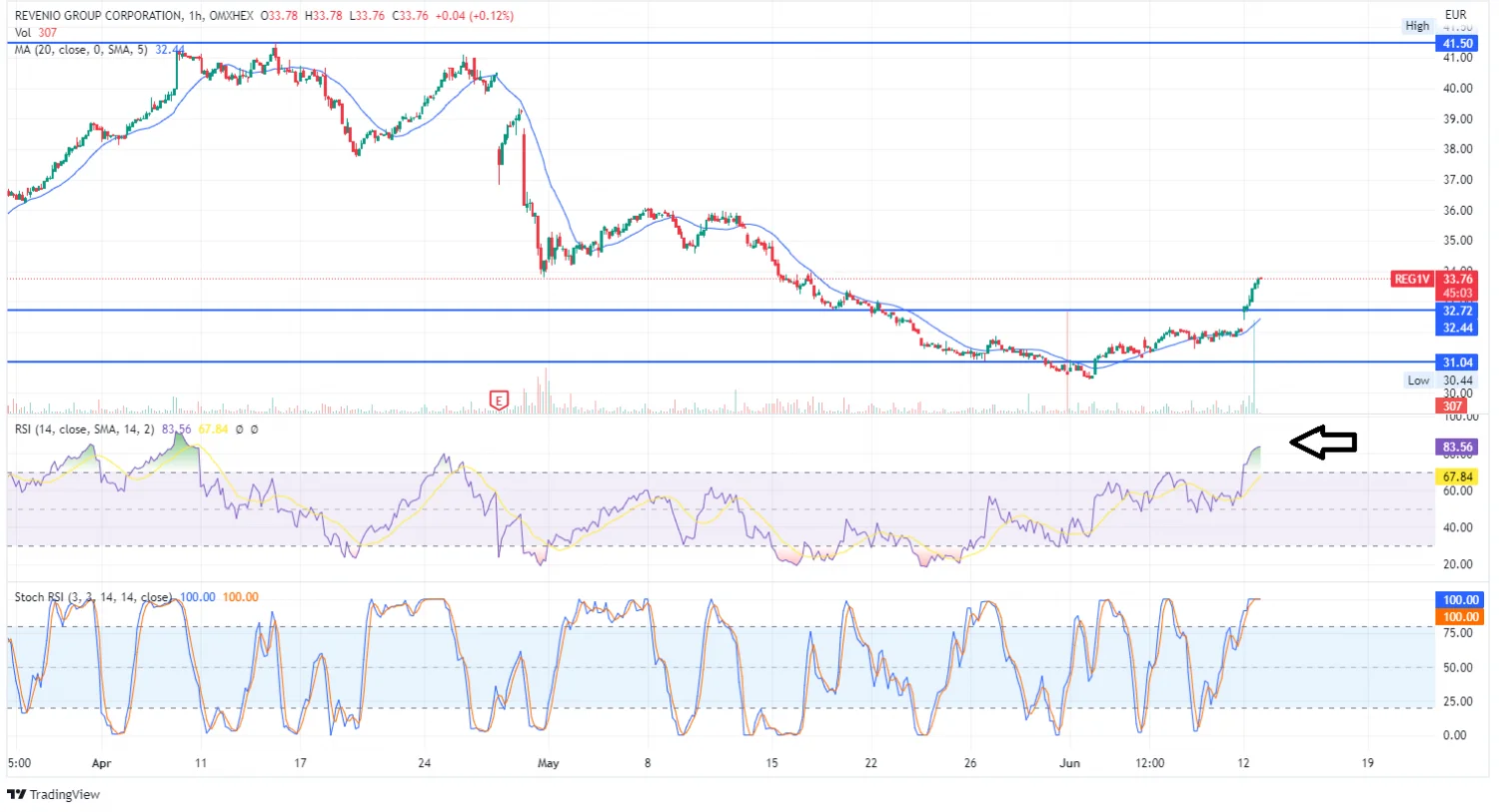Image resolution: width=1499 pixels, height=812 pixels.
Task: Click the Jun label on time axis
Action: [1069, 763]
